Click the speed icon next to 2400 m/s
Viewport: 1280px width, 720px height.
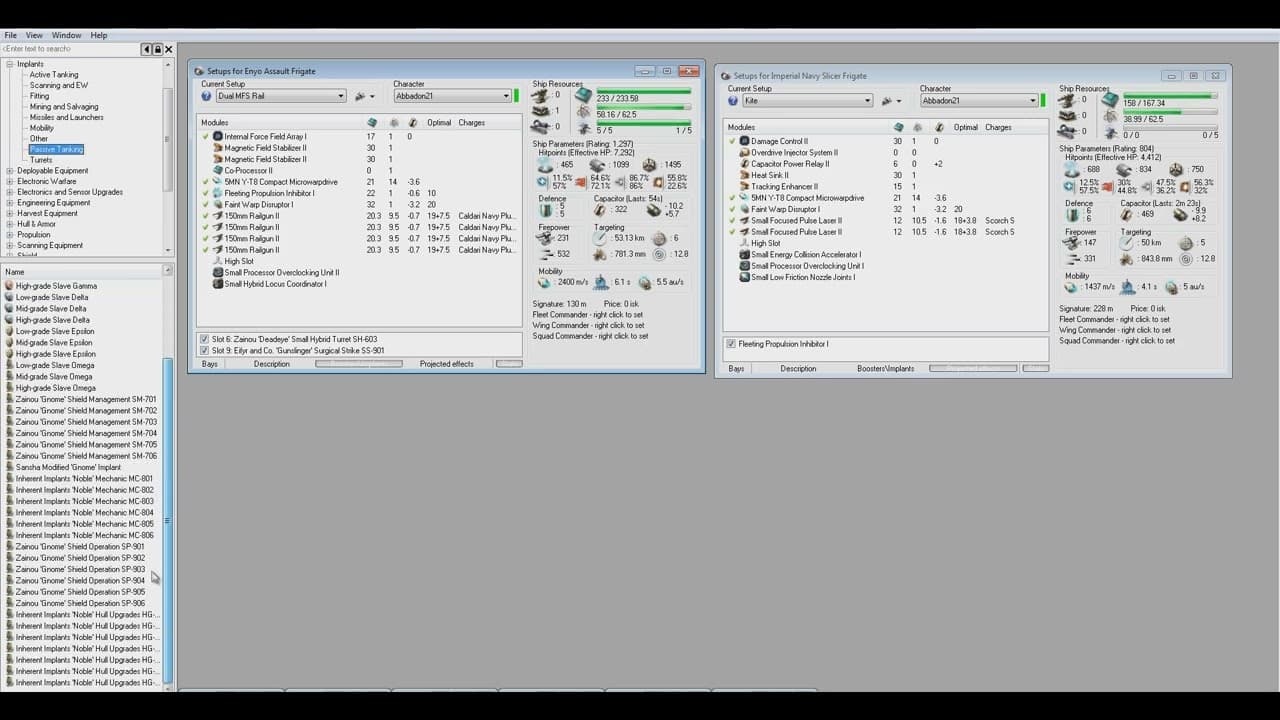tap(545, 283)
